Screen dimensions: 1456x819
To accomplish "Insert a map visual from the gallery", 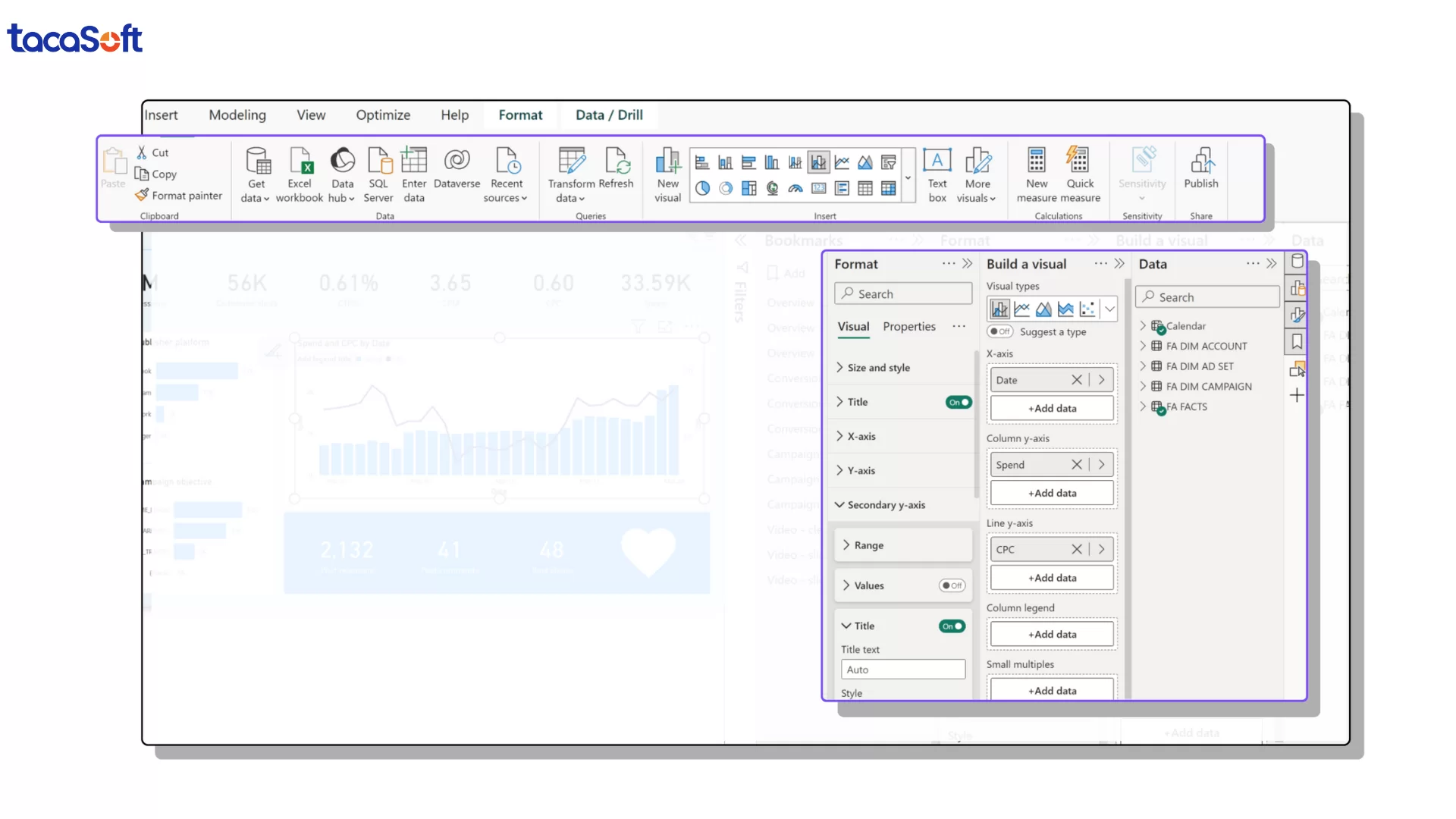I will (x=772, y=189).
